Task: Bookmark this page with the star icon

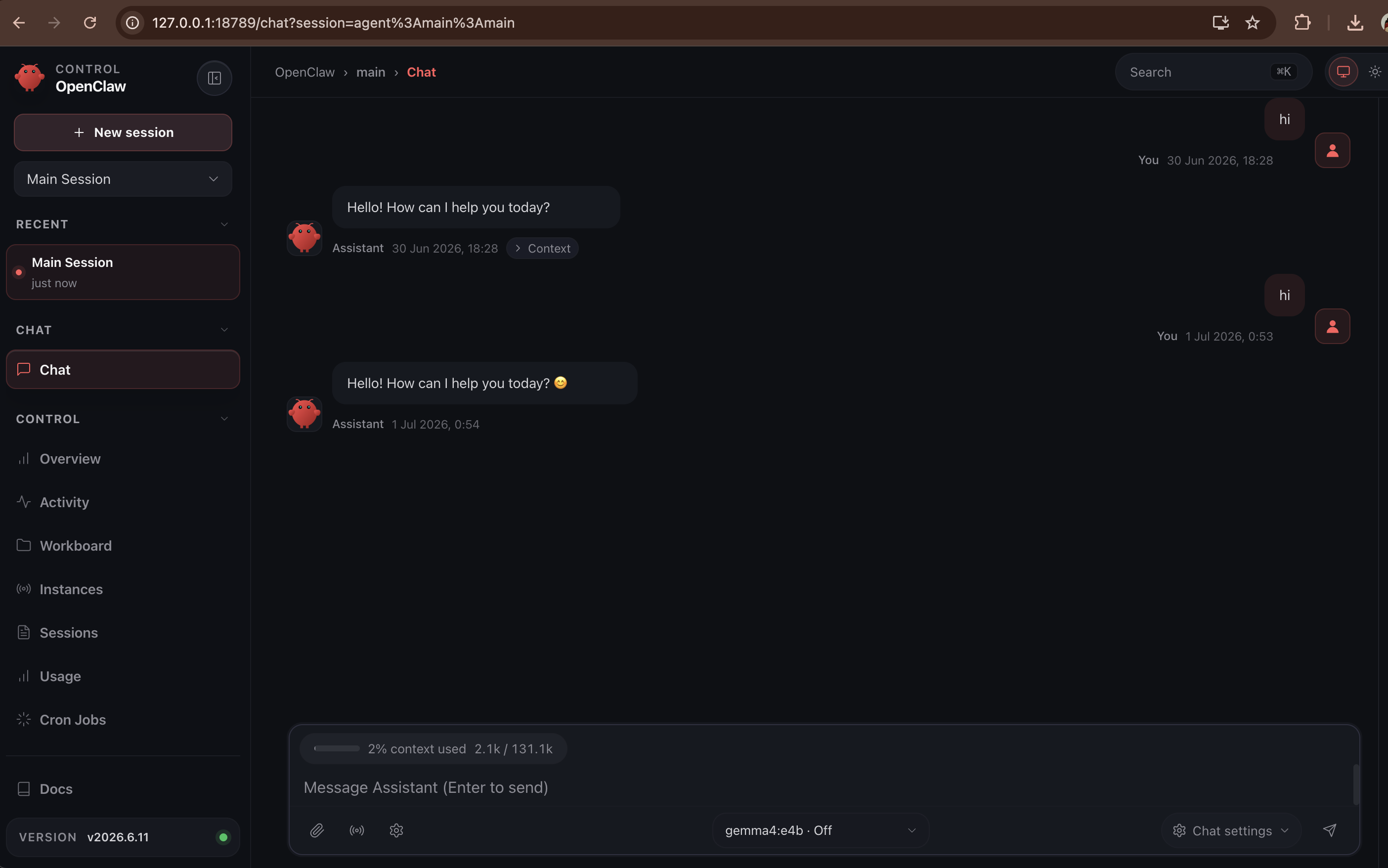Action: [x=1253, y=22]
